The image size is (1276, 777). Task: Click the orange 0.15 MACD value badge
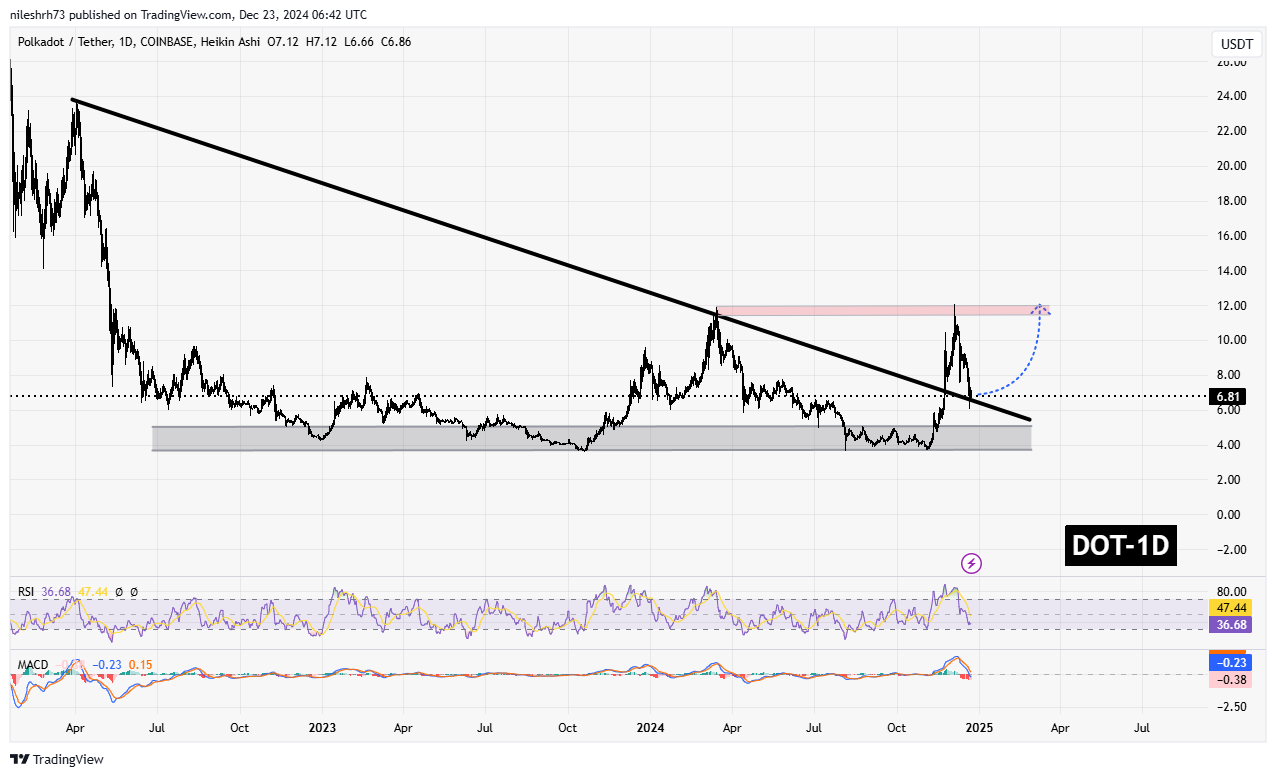(141, 664)
